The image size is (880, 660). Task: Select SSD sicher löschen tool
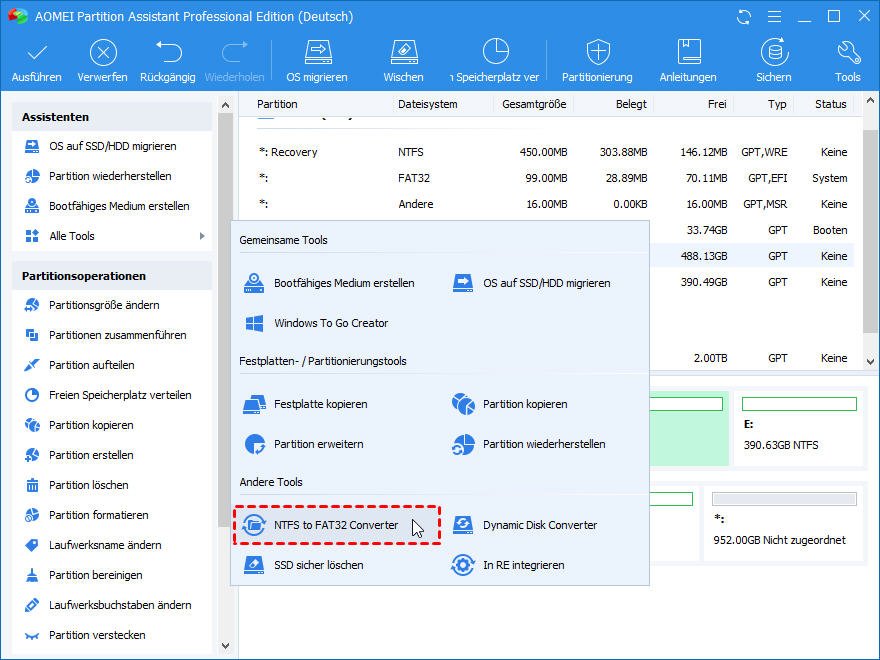[x=303, y=565]
